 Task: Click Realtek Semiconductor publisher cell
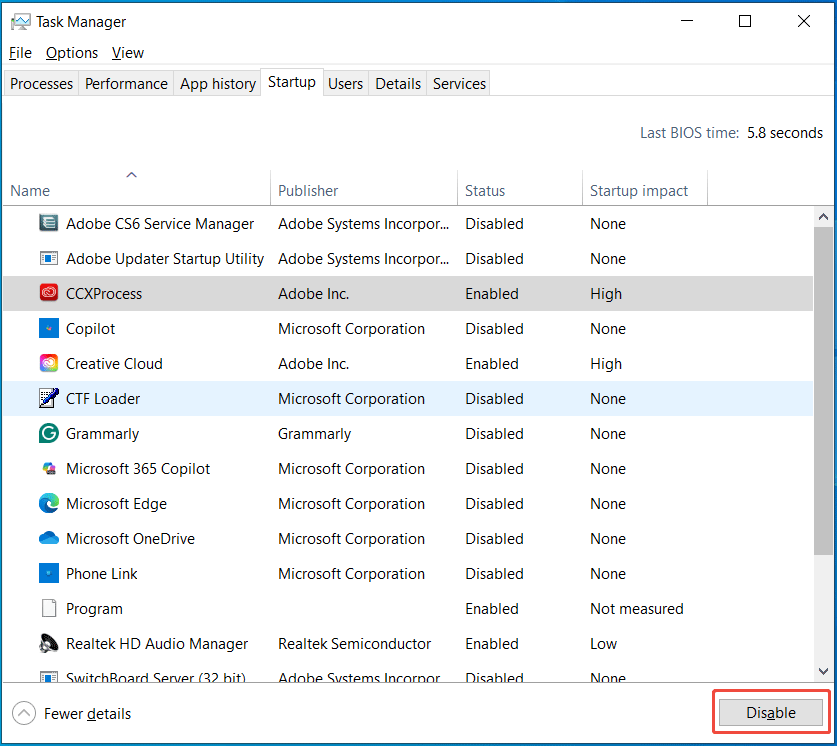pos(354,644)
